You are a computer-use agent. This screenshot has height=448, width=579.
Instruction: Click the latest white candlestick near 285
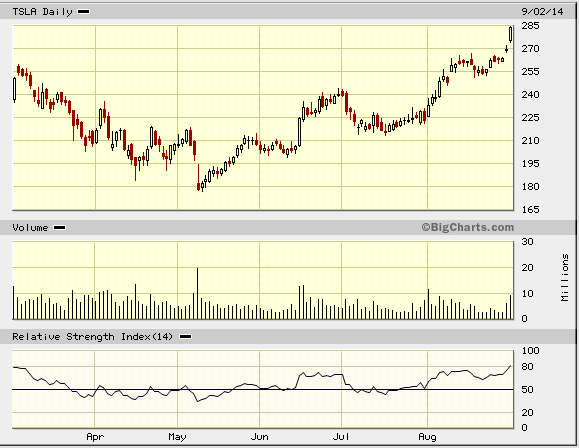(x=511, y=34)
